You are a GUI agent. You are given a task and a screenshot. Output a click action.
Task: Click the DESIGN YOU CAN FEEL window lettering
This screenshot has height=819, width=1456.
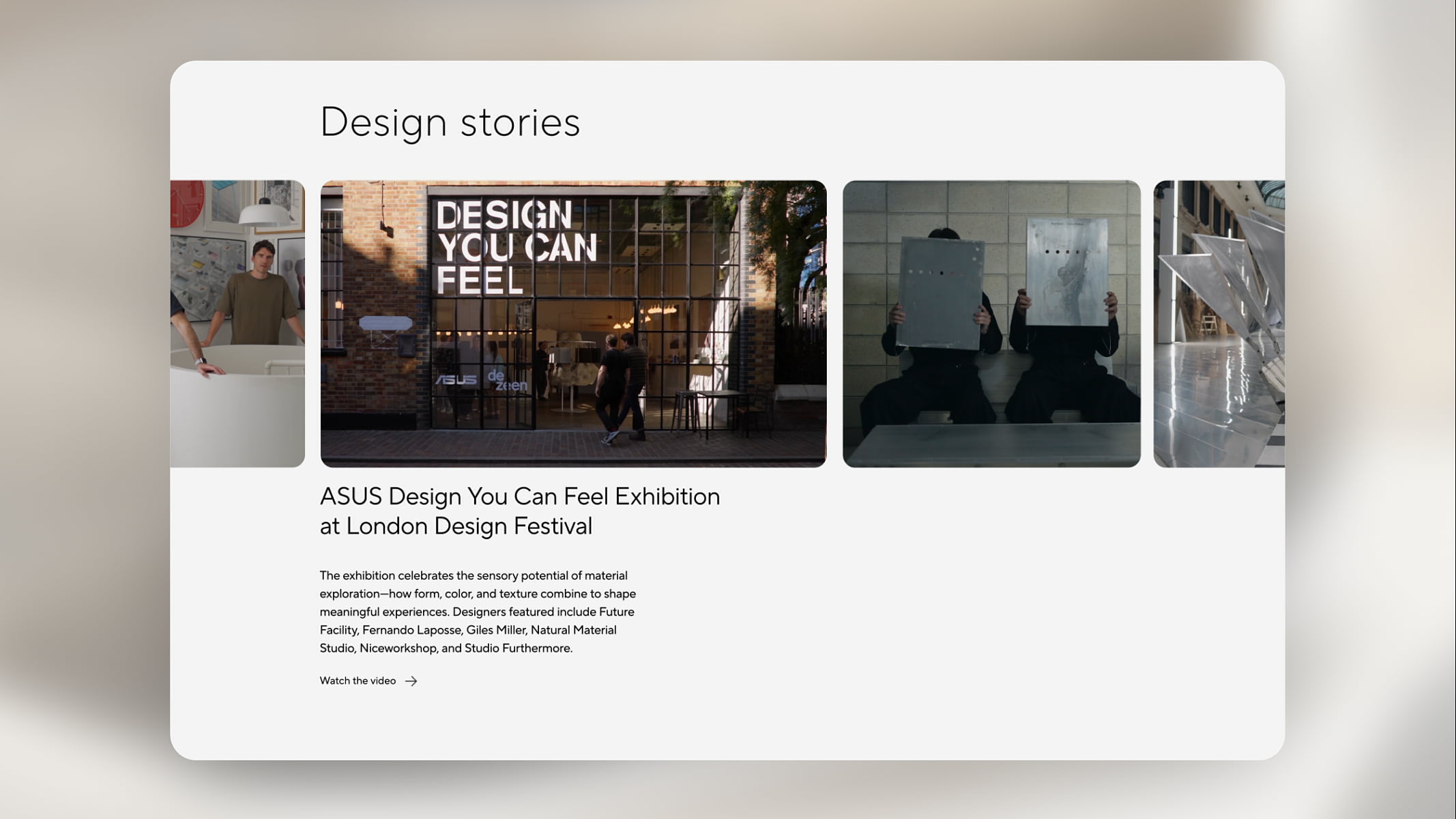[516, 247]
